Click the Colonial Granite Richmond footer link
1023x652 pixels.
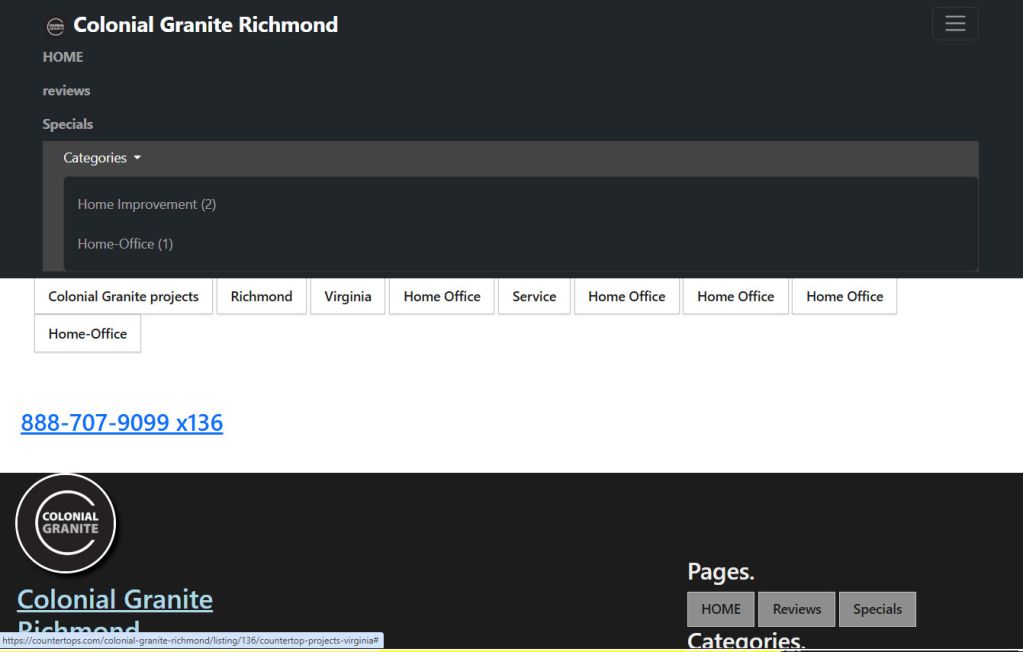pos(114,599)
